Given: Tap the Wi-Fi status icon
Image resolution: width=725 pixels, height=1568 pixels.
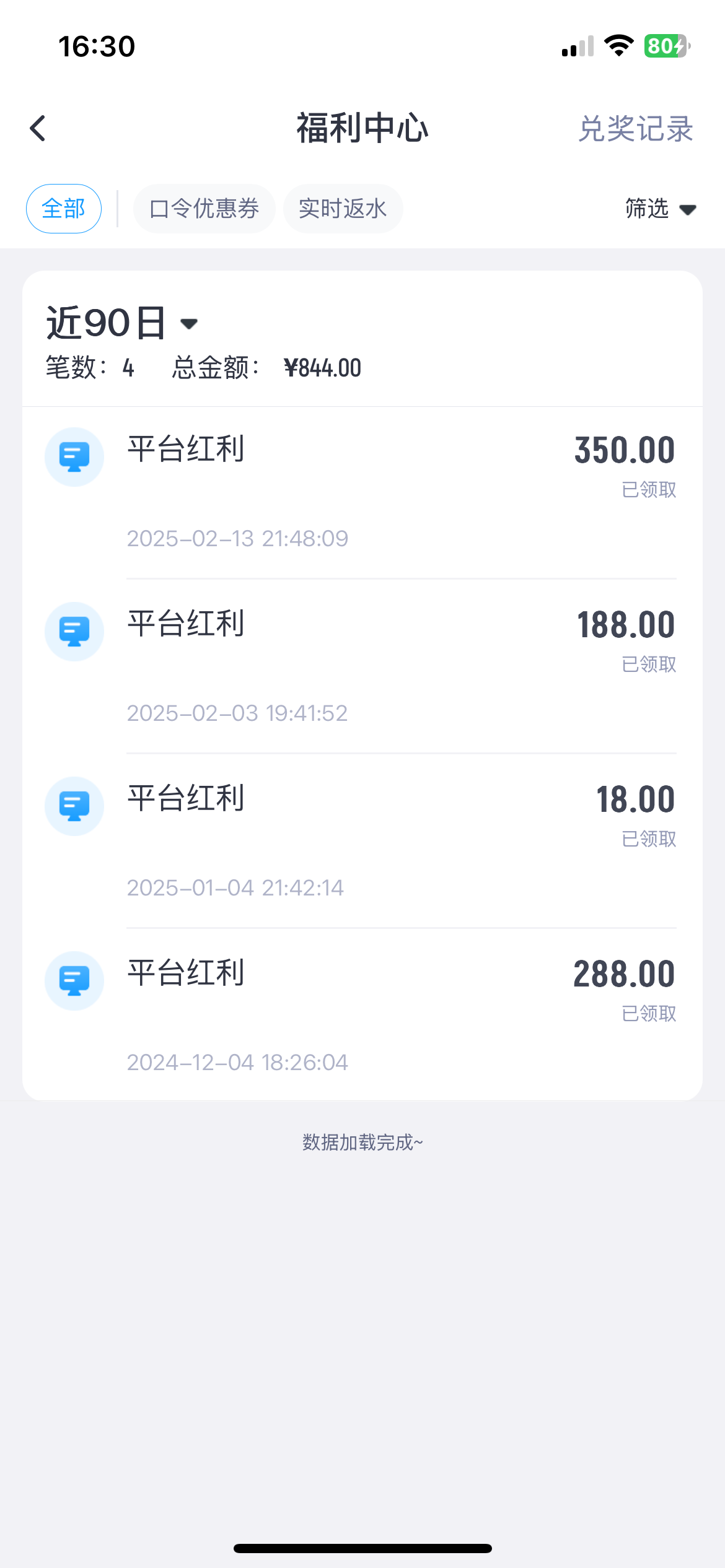Looking at the screenshot, I should point(618,46).
